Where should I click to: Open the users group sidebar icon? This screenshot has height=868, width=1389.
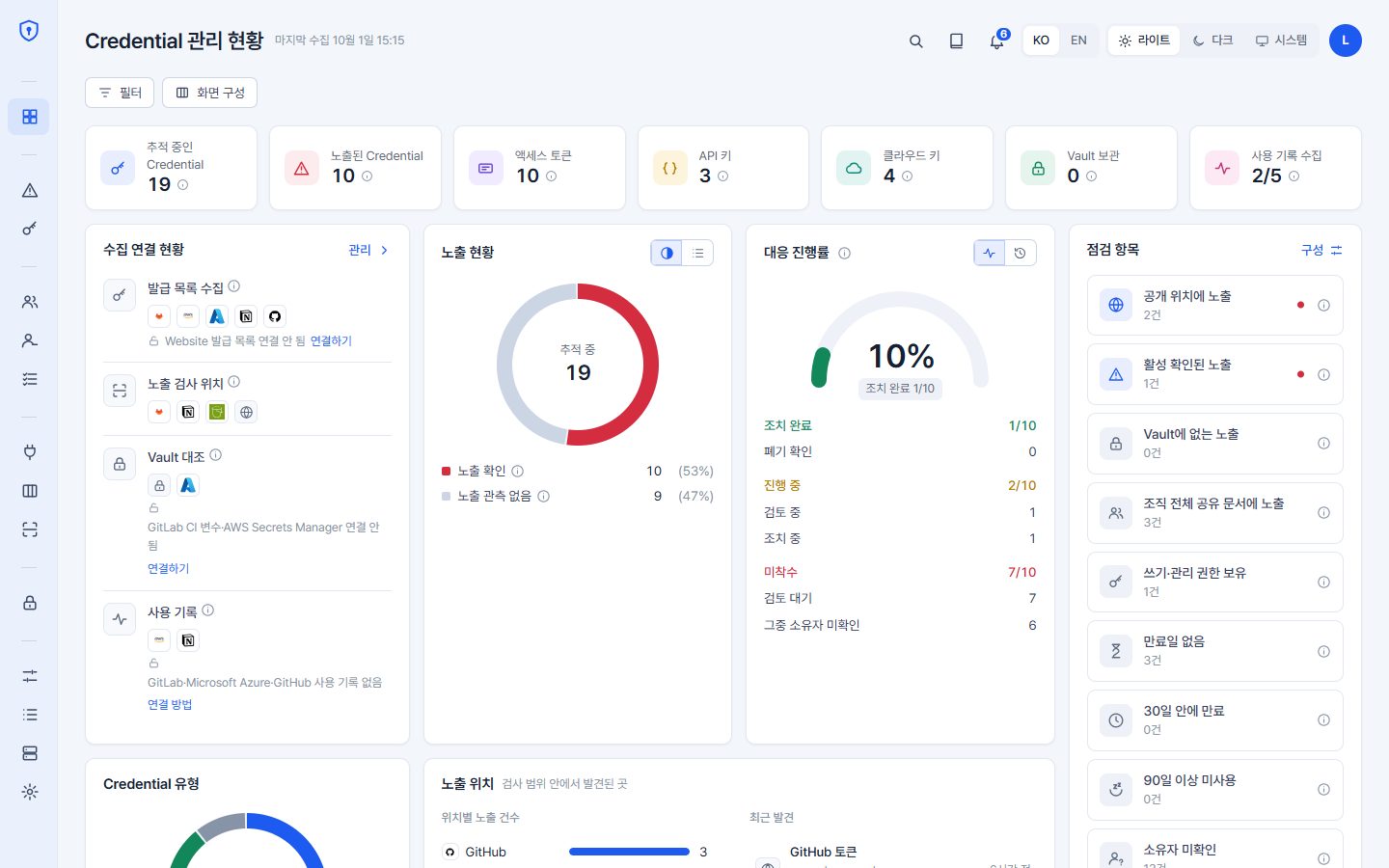[x=29, y=302]
